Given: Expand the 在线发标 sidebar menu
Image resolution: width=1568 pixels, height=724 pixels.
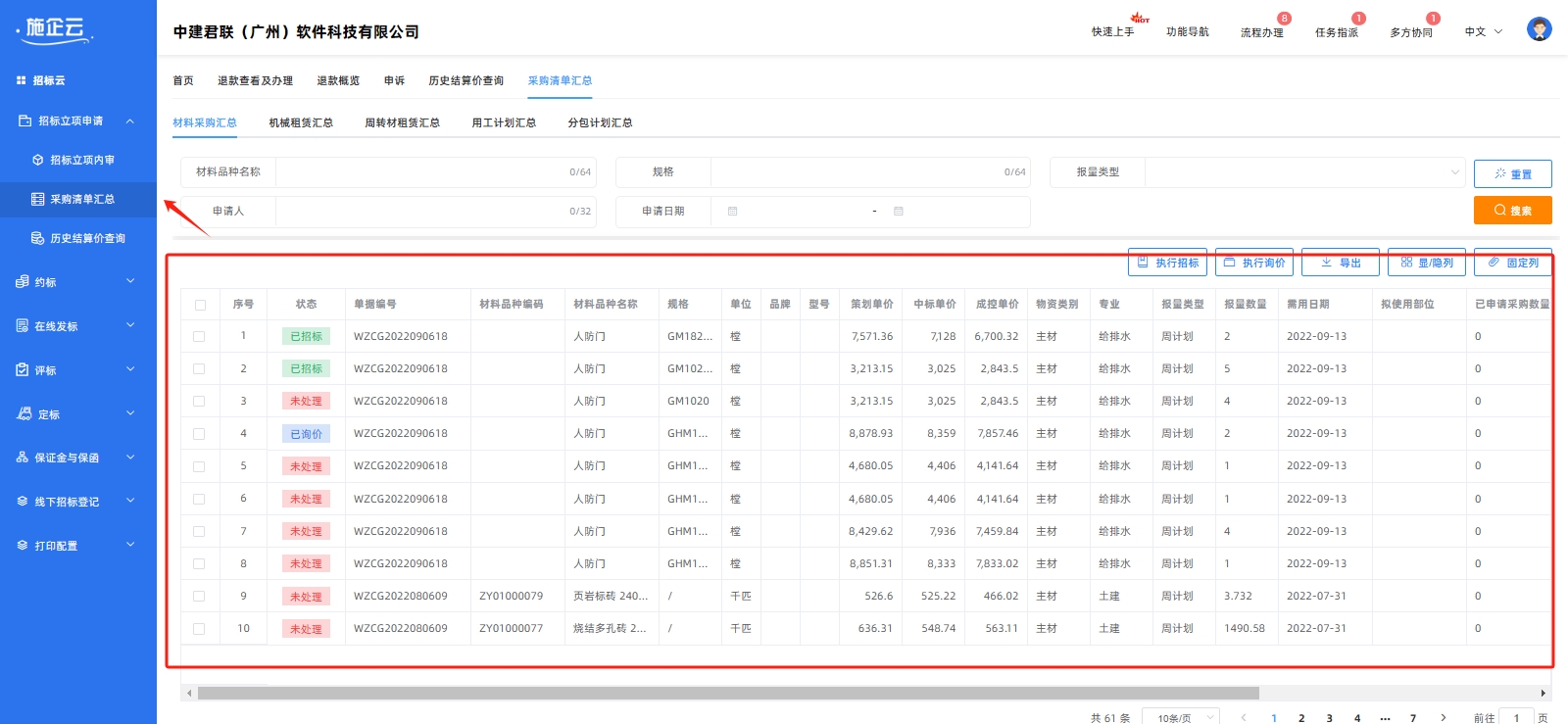Looking at the screenshot, I should click(77, 326).
